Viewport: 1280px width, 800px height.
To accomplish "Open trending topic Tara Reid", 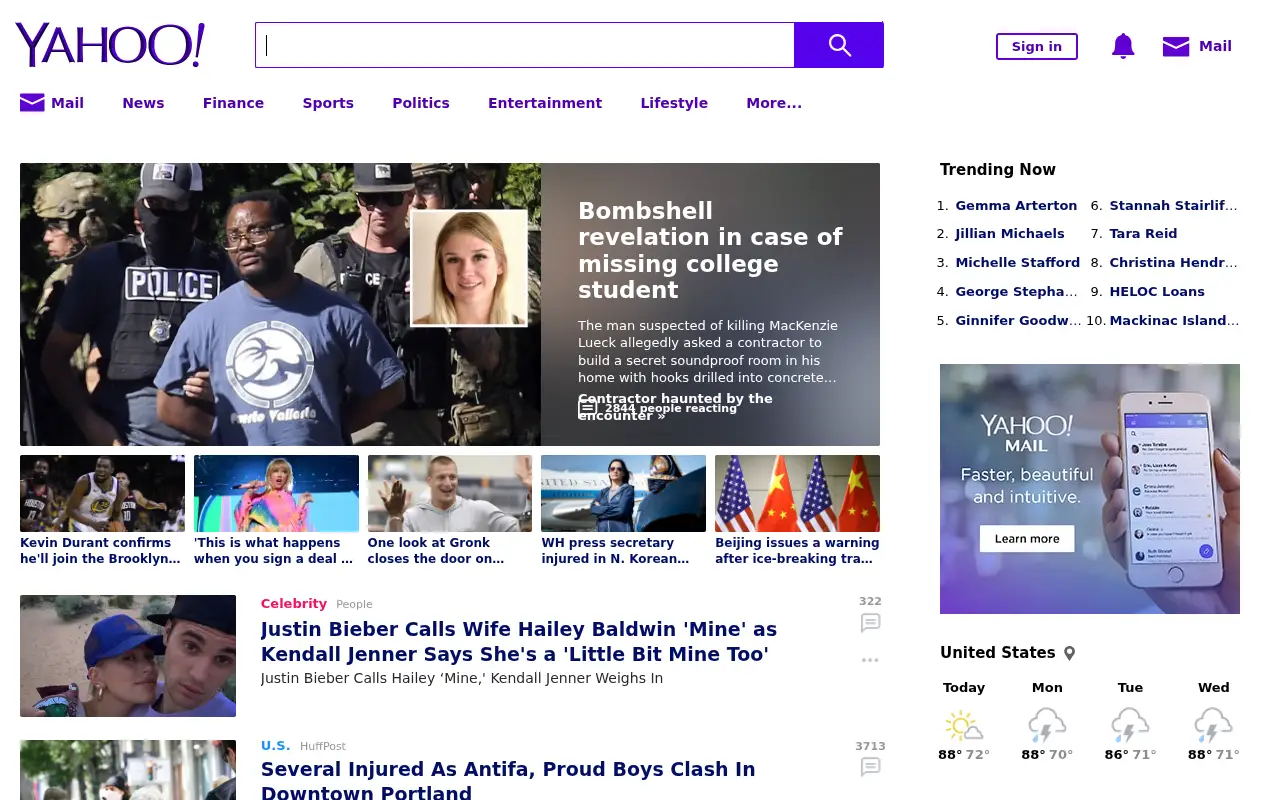I will point(1143,234).
